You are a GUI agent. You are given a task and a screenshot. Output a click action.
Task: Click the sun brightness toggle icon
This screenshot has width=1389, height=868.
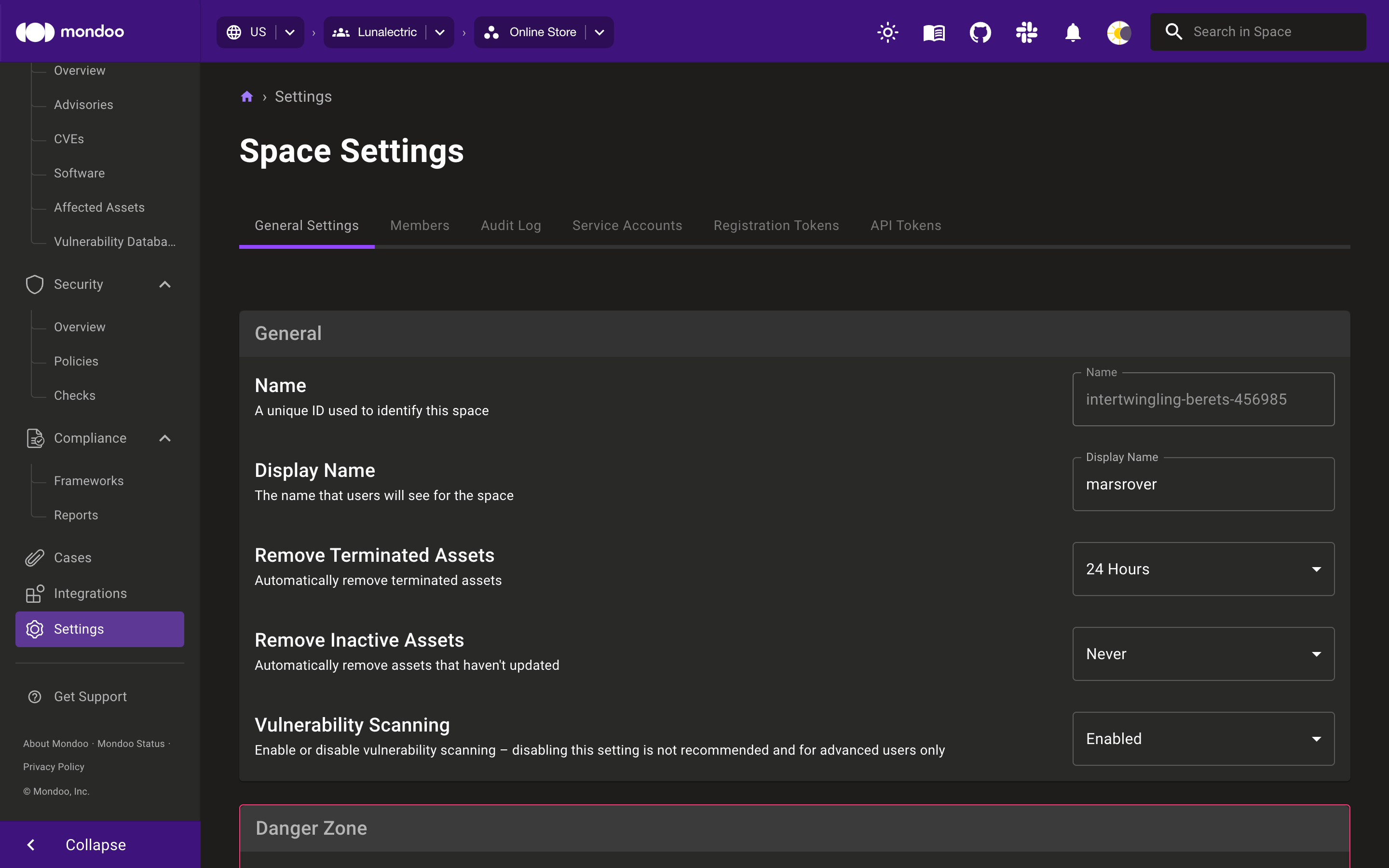(887, 31)
